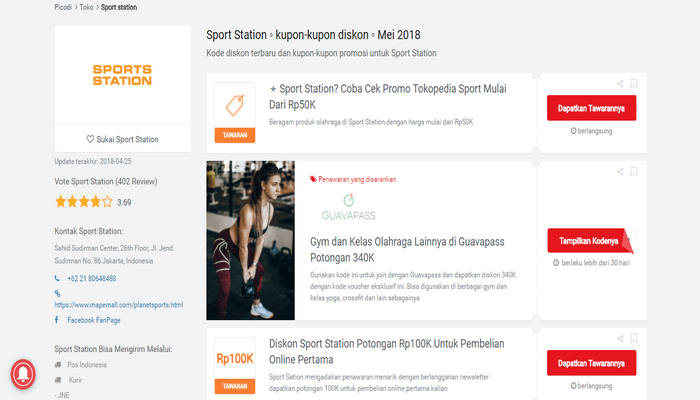Click the Pos Indonesia shipping entry
Screen dimensions: 700x400
coord(87,365)
